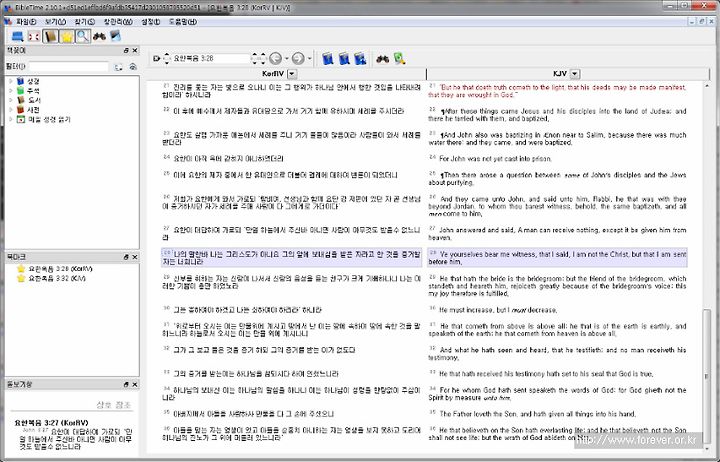Float the 돋보기 panel
Viewport: 720px width, 462px height.
(x=126, y=384)
